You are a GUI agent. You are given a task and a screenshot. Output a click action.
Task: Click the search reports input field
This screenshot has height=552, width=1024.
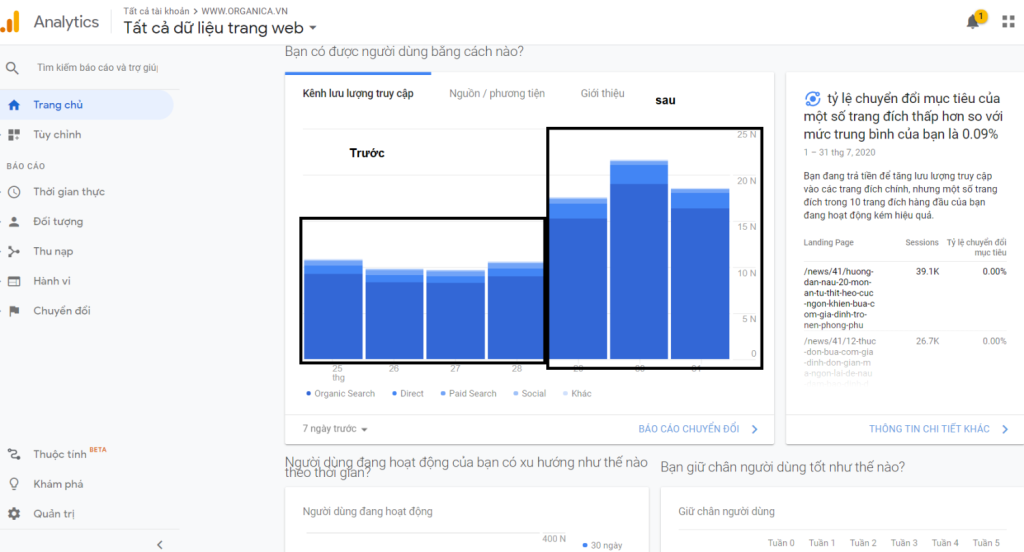pyautogui.click(x=97, y=68)
